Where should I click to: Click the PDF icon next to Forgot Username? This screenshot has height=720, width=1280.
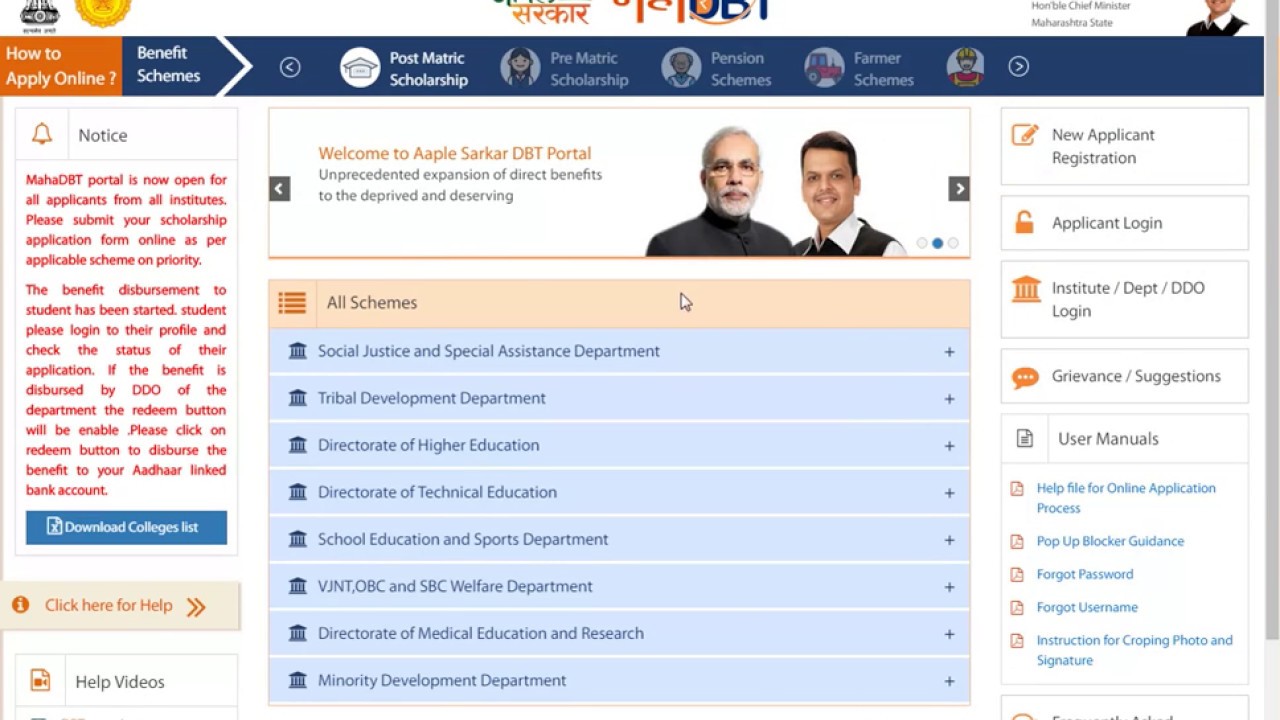click(1017, 607)
